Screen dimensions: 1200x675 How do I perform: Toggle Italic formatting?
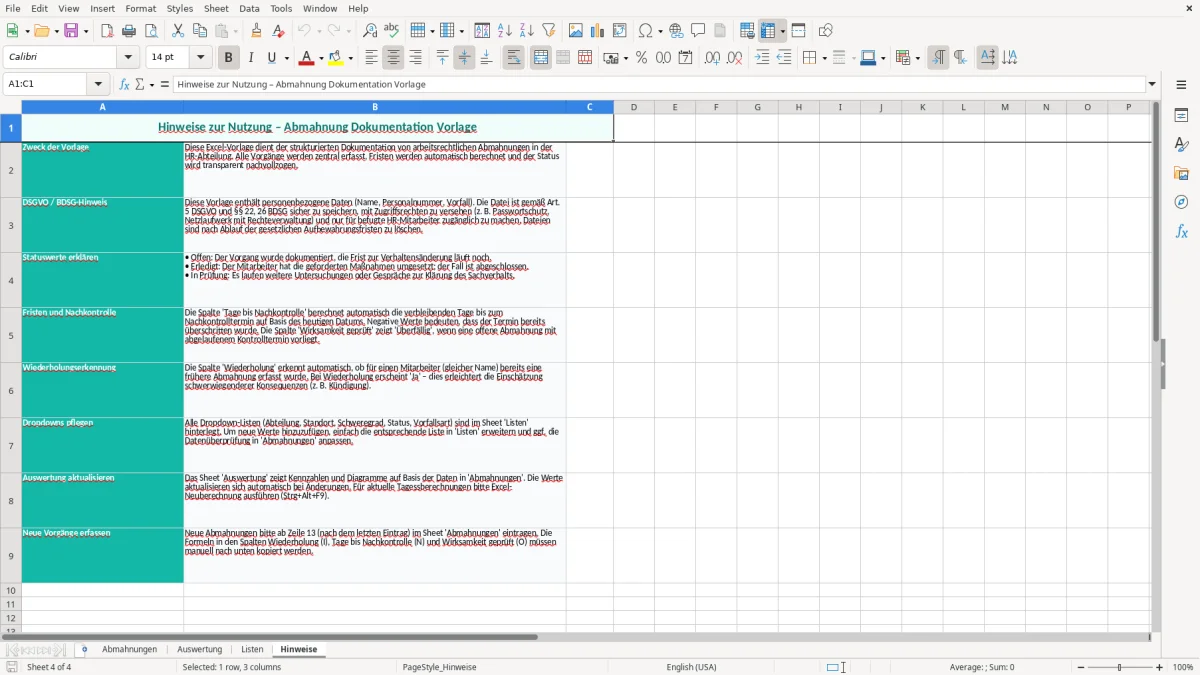coord(250,58)
